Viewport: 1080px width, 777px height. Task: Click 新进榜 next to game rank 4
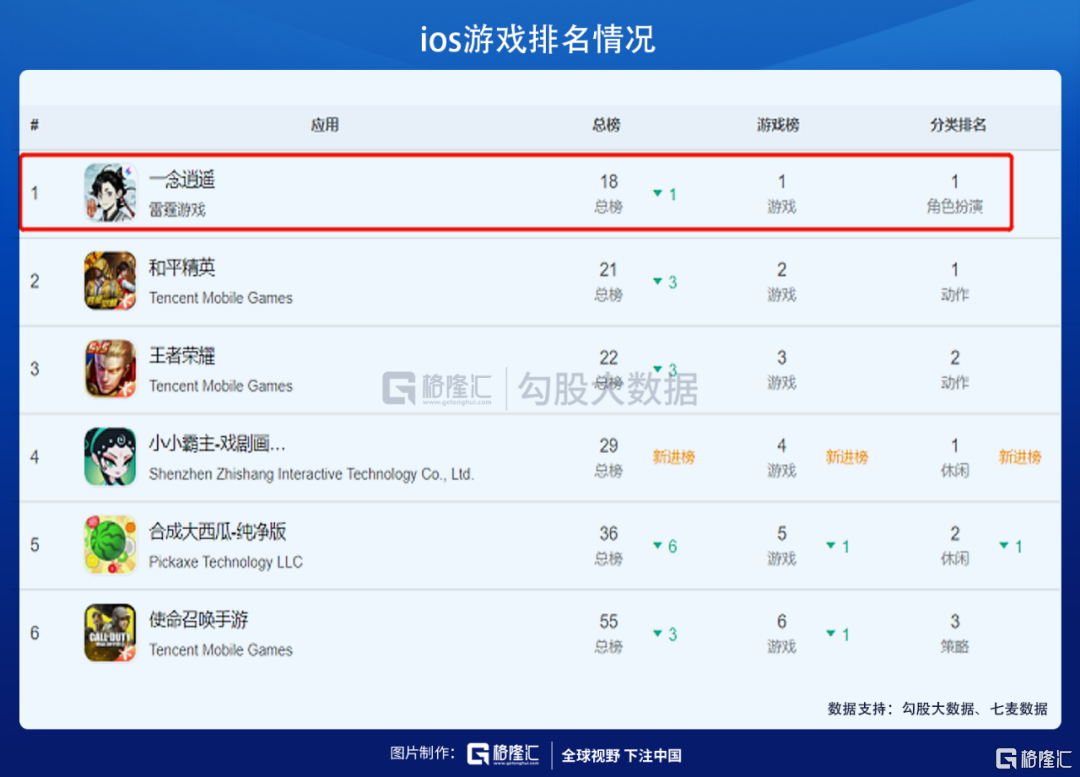847,457
